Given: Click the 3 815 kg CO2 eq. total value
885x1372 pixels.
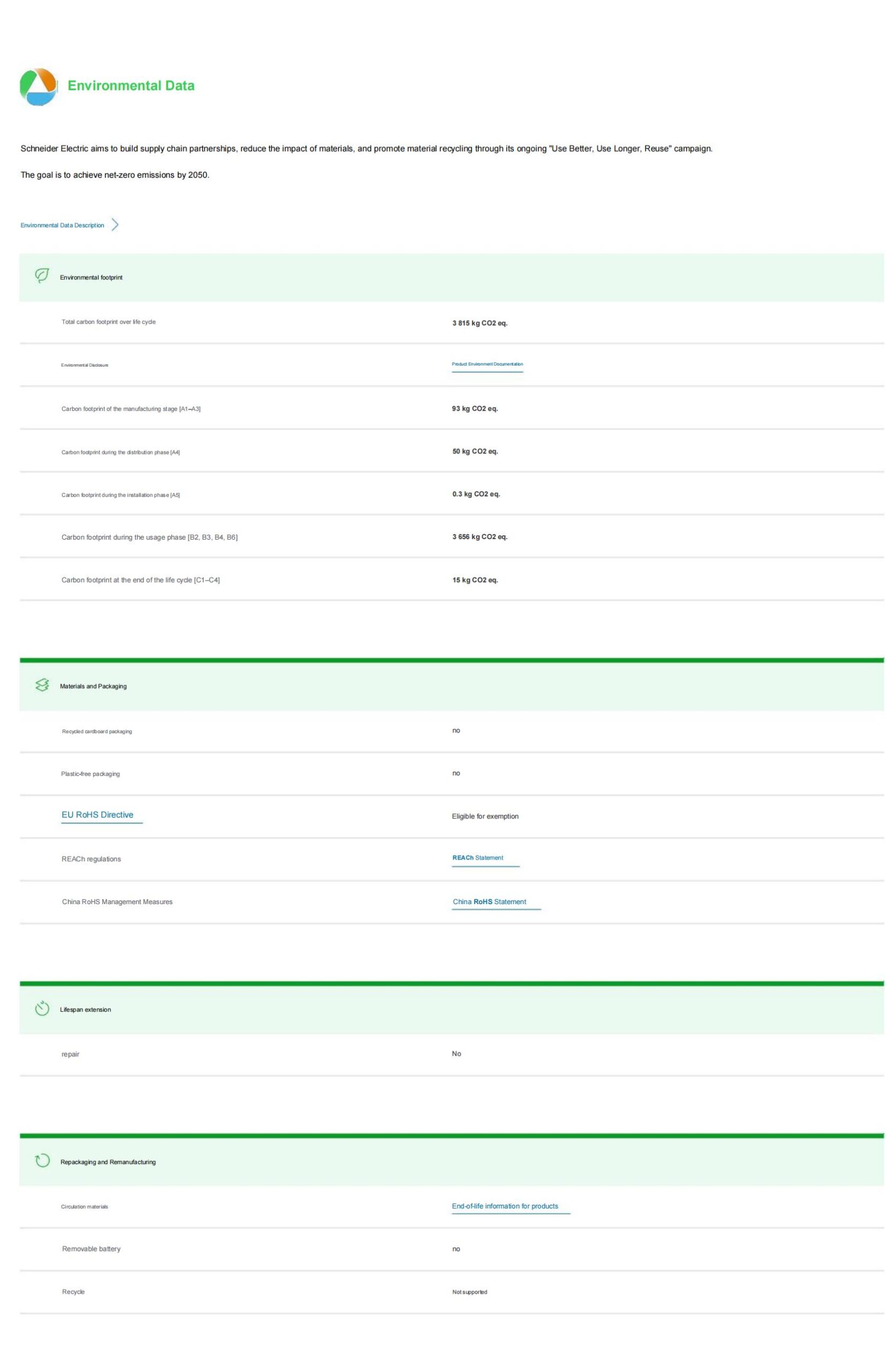Looking at the screenshot, I should [479, 323].
